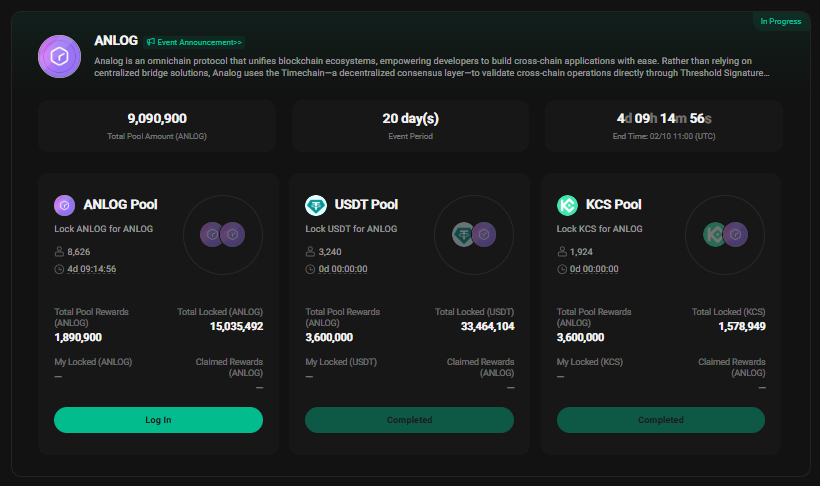Click the ANLOG title heading
This screenshot has width=820, height=486.
tap(116, 41)
